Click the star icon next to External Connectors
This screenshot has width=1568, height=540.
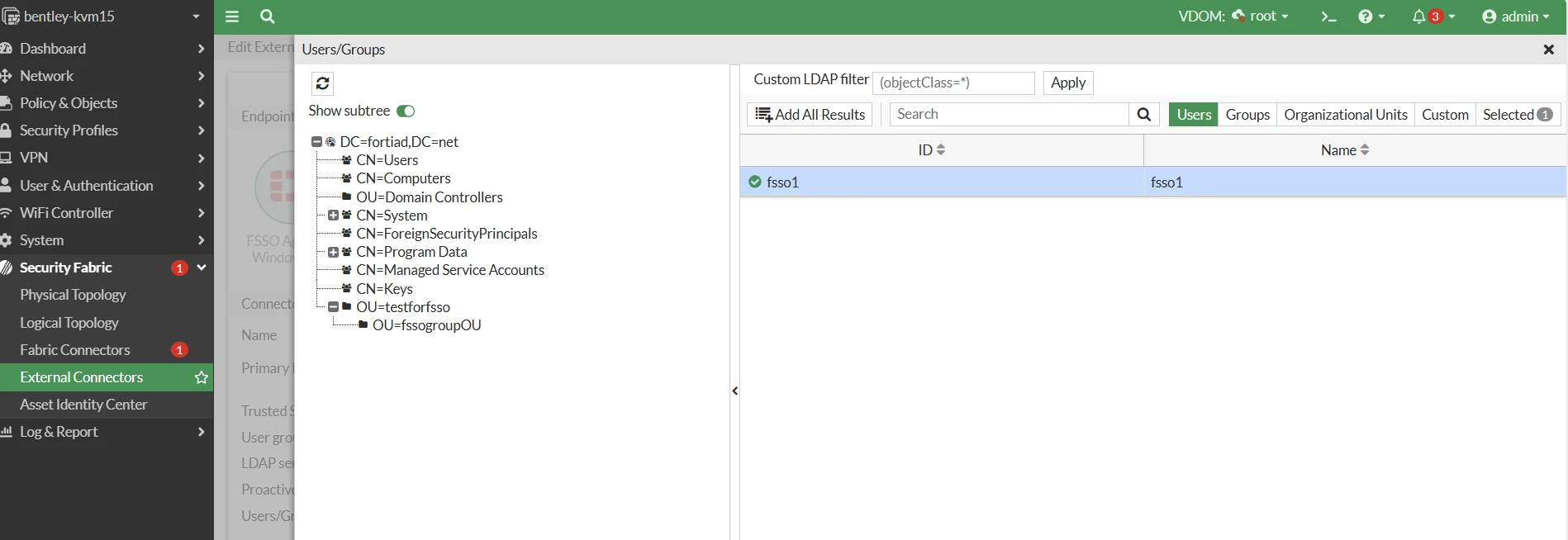(201, 377)
